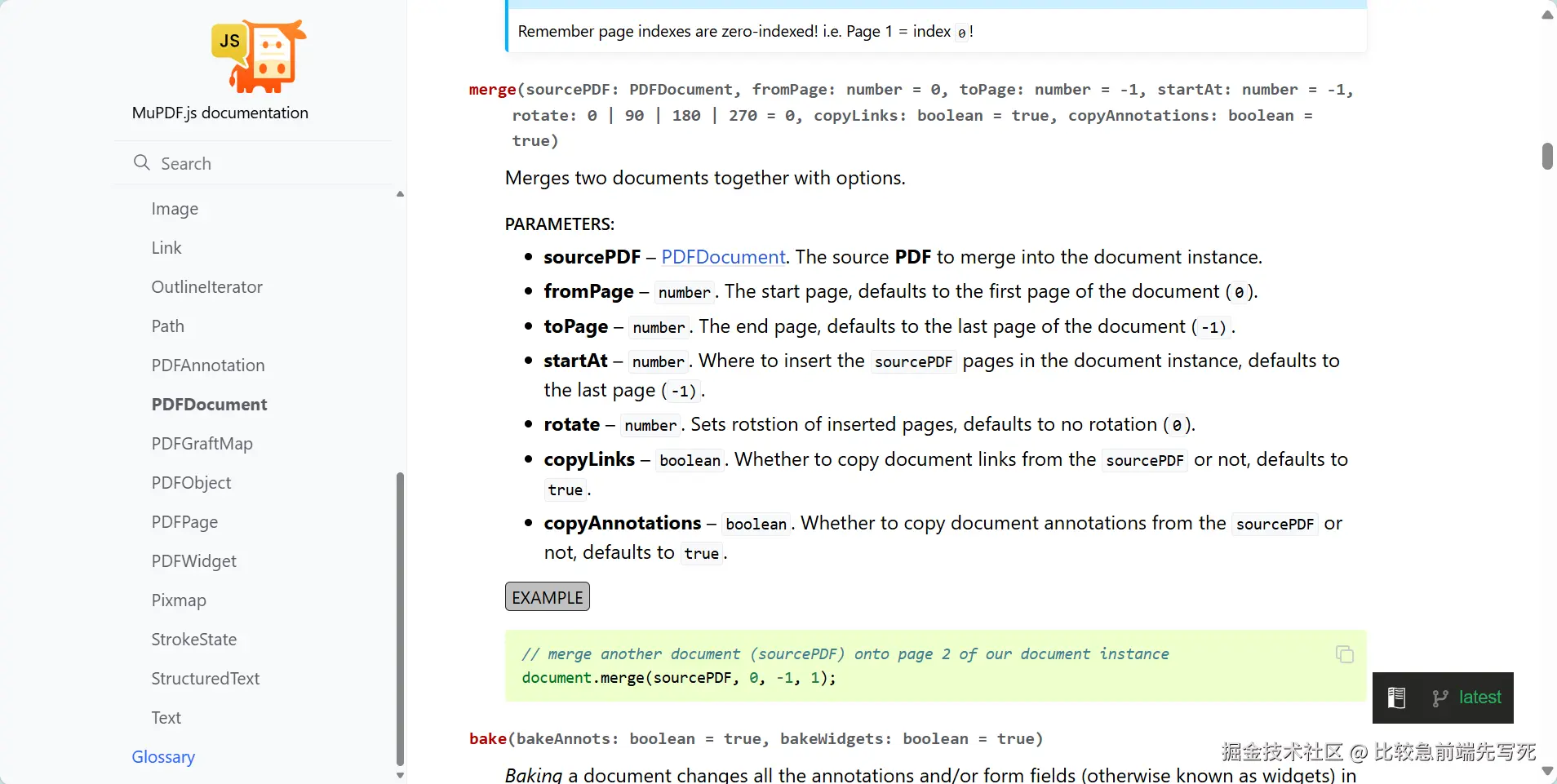The width and height of the screenshot is (1557, 784).
Task: Go to PDFPage sidebar entry
Action: pyautogui.click(x=184, y=522)
